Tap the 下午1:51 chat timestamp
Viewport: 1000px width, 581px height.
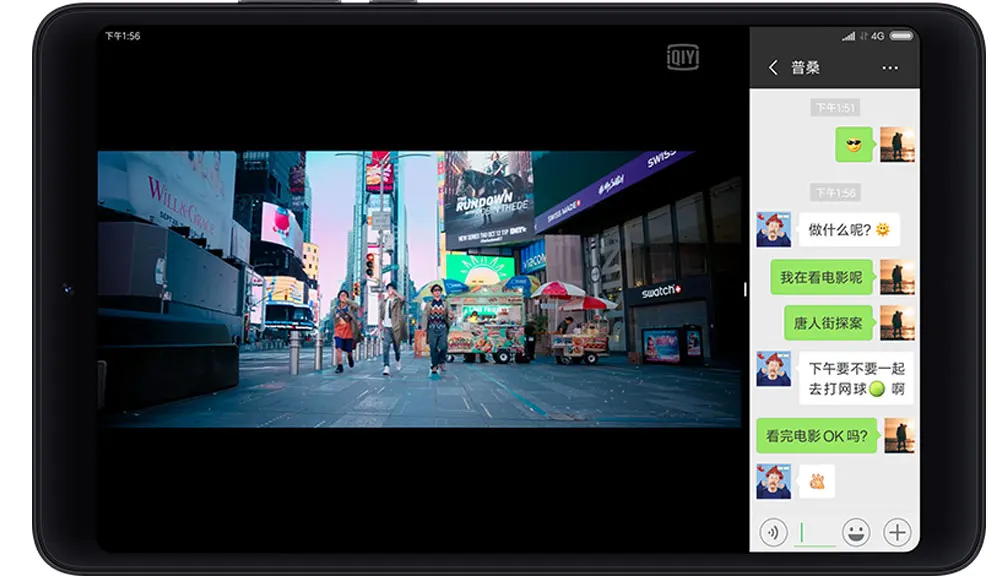[835, 108]
